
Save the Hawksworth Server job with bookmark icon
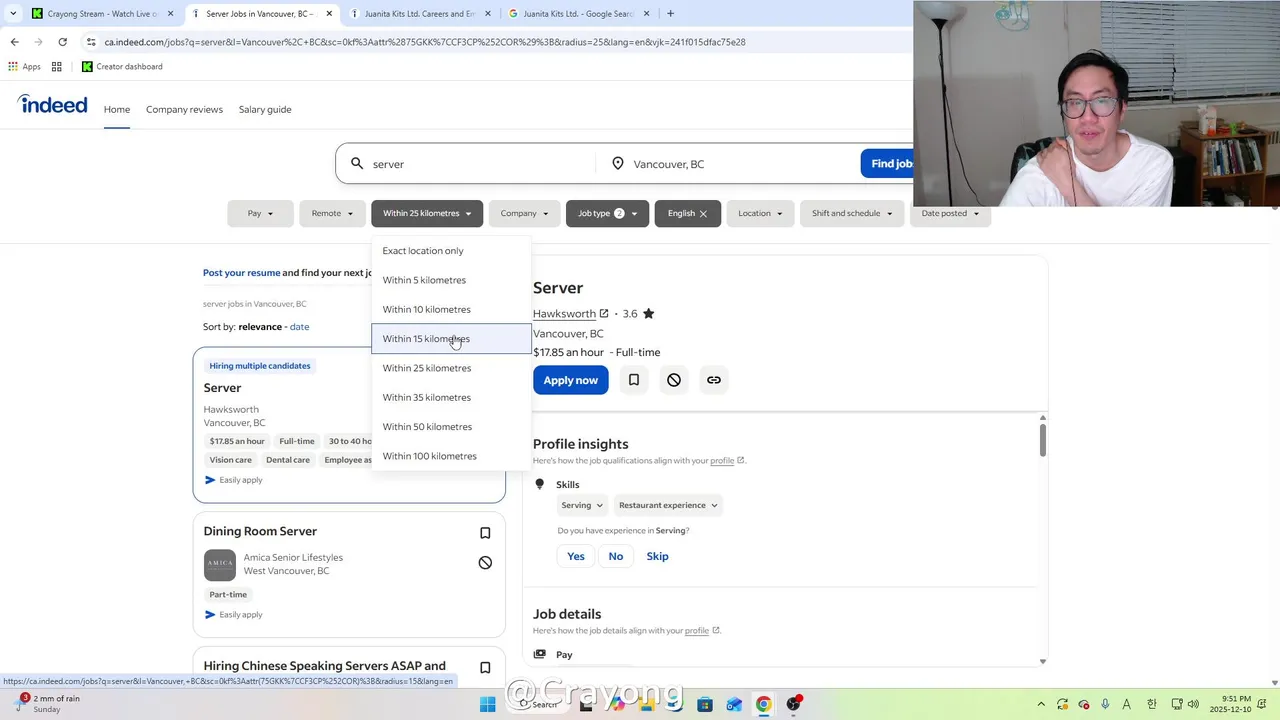pos(634,380)
